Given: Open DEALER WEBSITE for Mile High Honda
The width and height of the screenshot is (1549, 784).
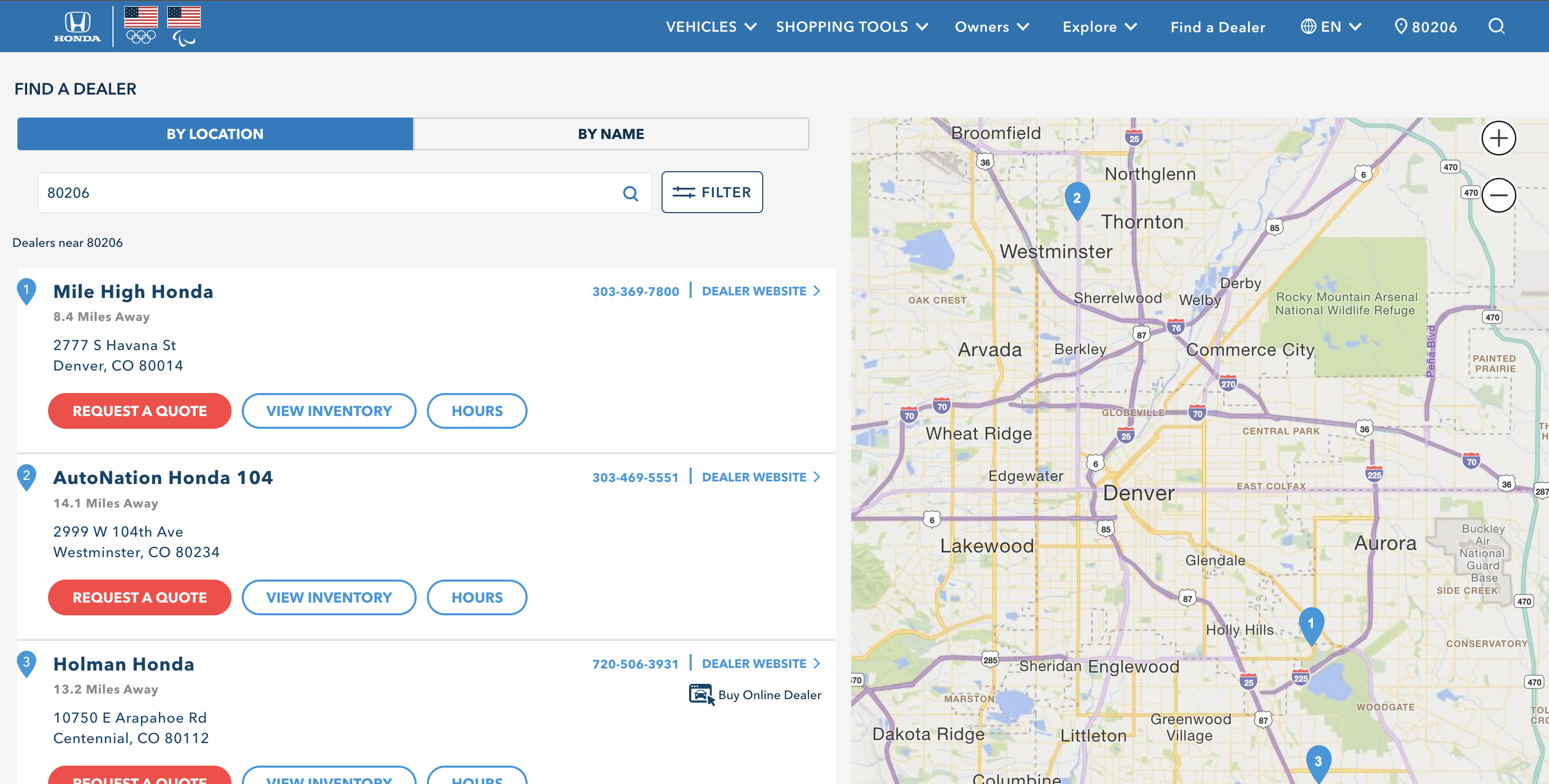Looking at the screenshot, I should 761,291.
